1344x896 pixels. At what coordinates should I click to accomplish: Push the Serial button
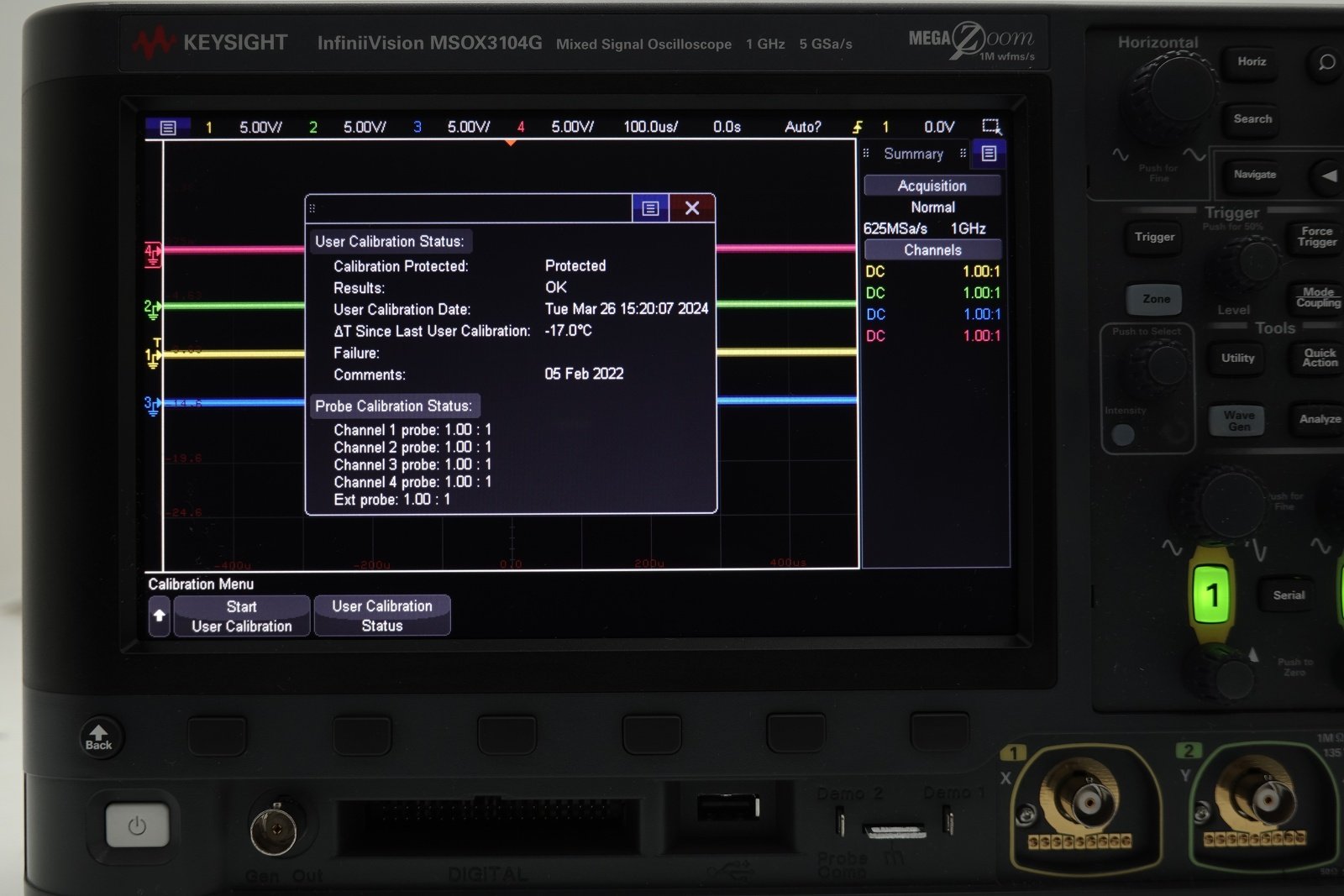(1288, 595)
